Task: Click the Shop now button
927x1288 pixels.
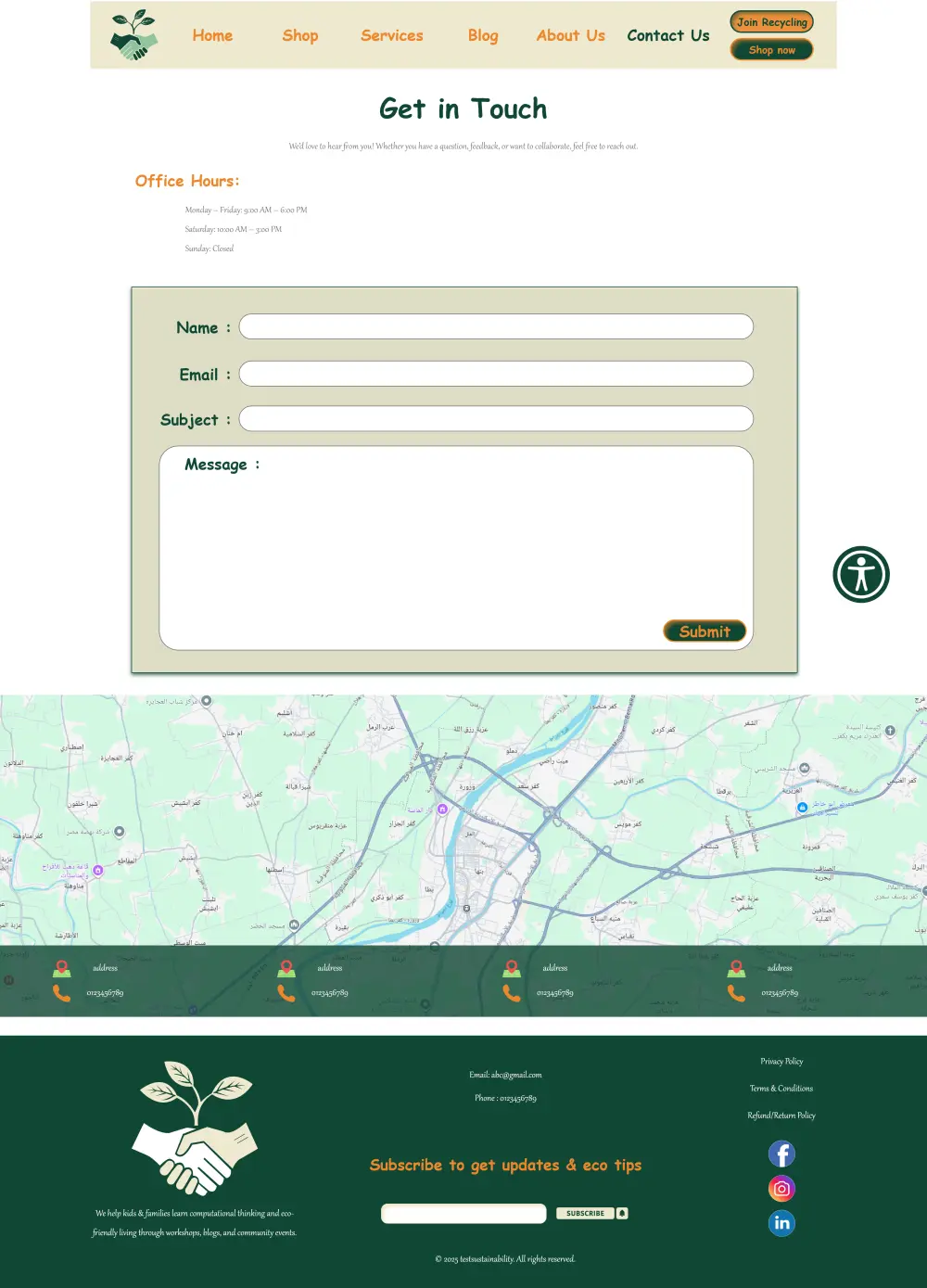Action: coord(772,50)
